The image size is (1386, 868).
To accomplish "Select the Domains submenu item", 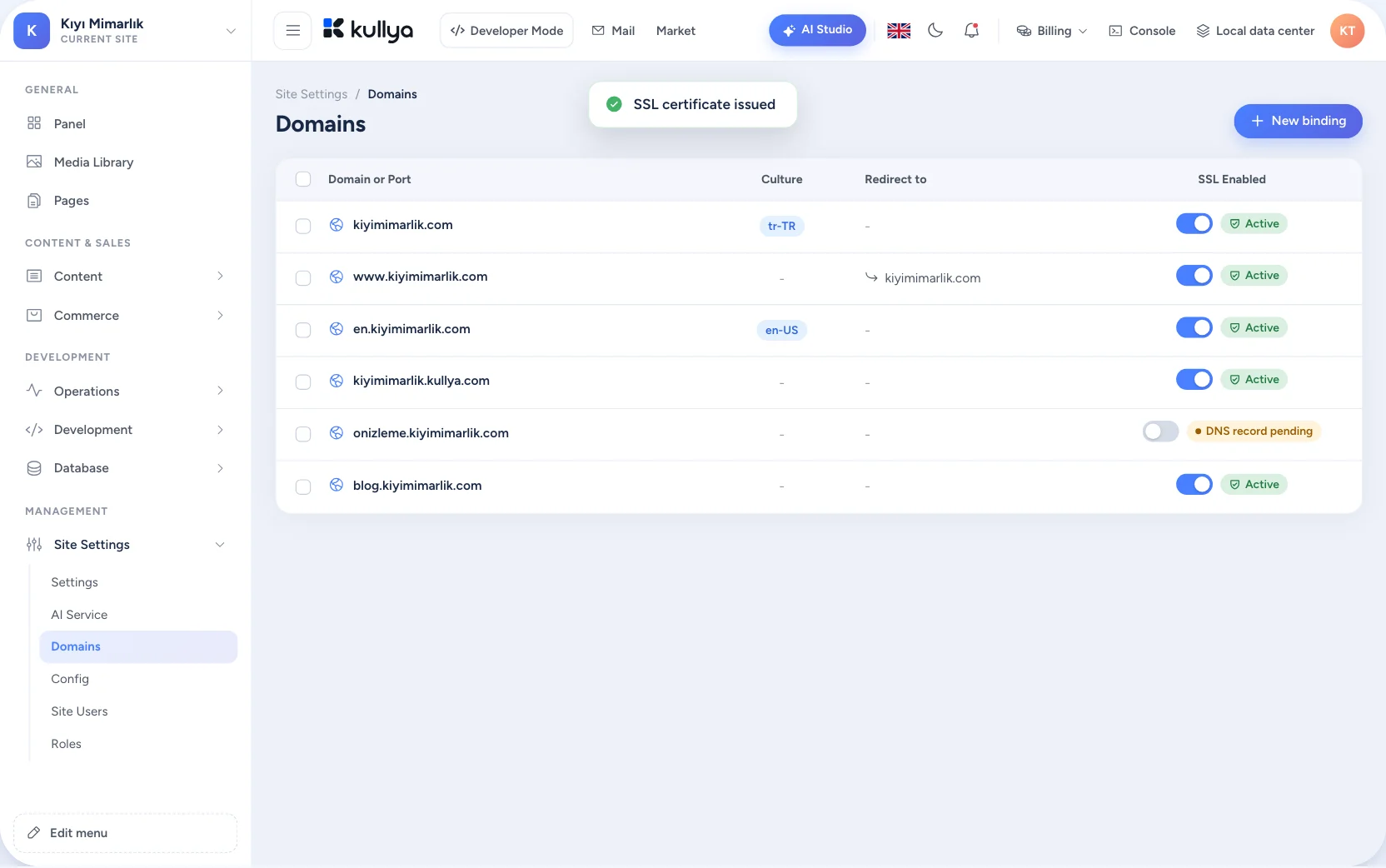I will point(138,646).
